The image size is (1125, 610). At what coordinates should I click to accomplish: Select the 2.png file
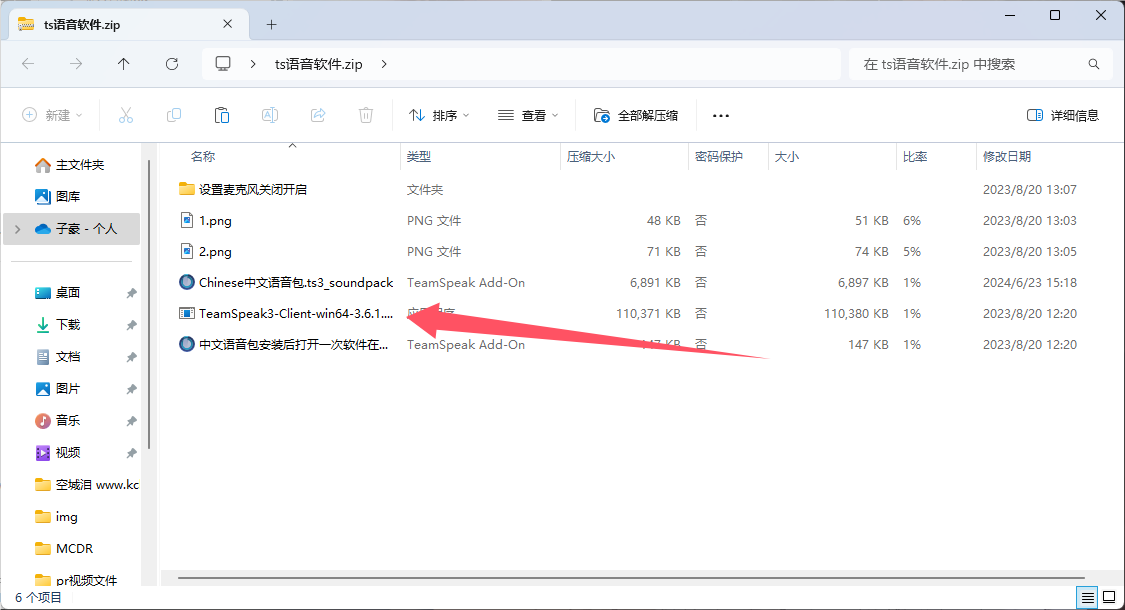[205, 251]
